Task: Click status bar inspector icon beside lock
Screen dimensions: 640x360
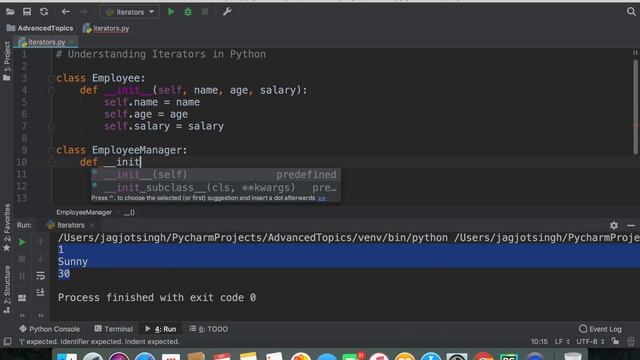Action: [631, 341]
